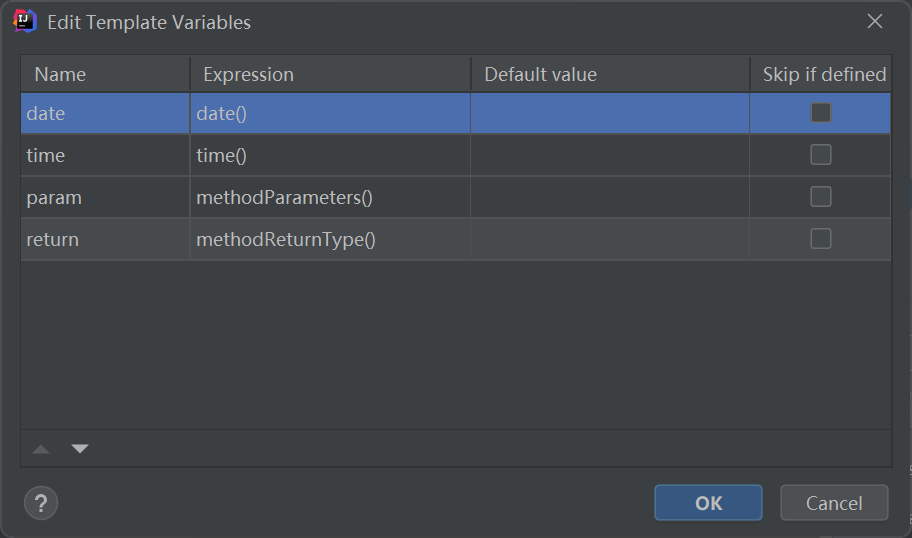Viewport: 912px width, 538px height.
Task: Close the Edit Template Variables dialog
Action: tap(874, 22)
